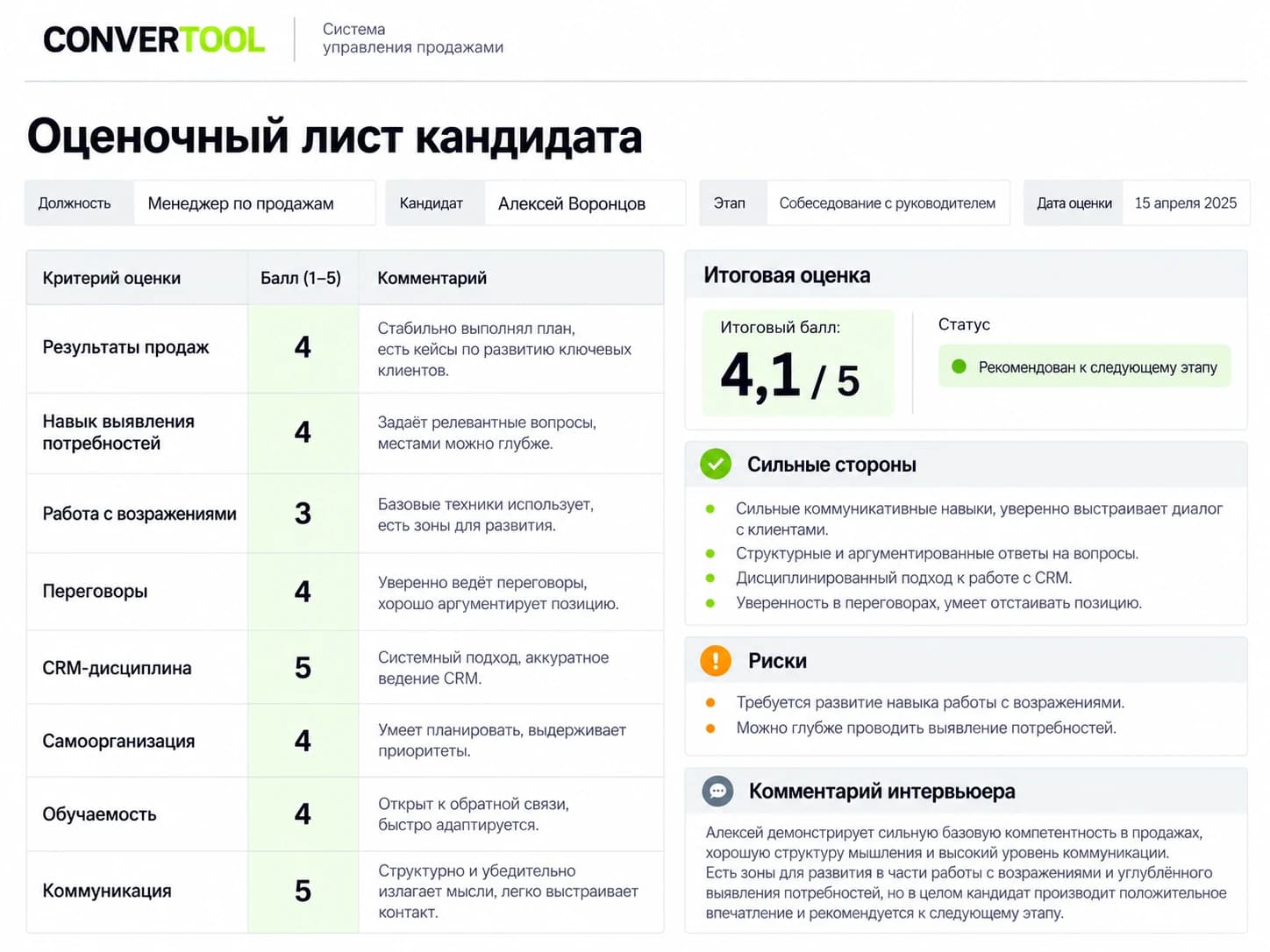Click the Сильные стороны section title
Viewport: 1270px width, 952px height.
(831, 465)
